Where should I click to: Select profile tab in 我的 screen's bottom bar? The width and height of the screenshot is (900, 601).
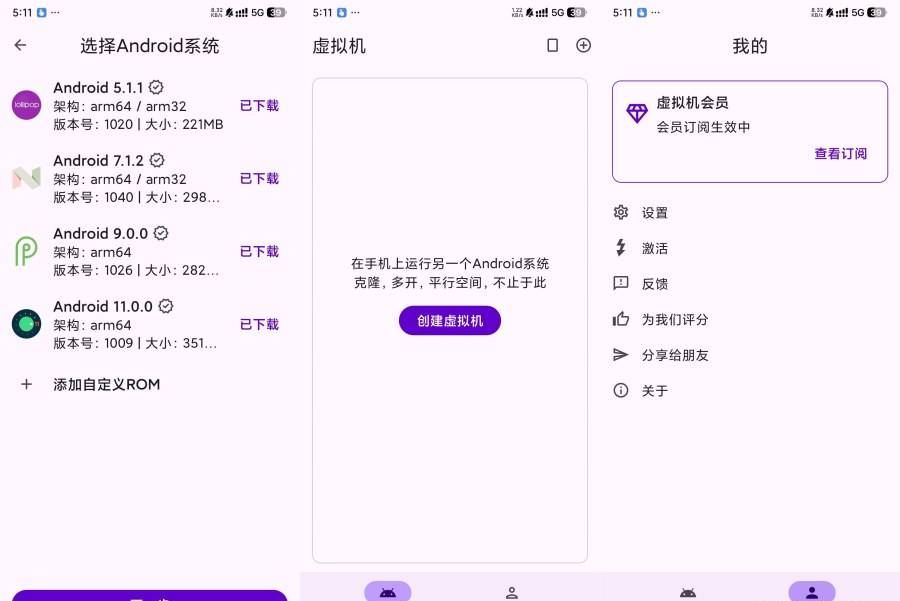tap(812, 592)
